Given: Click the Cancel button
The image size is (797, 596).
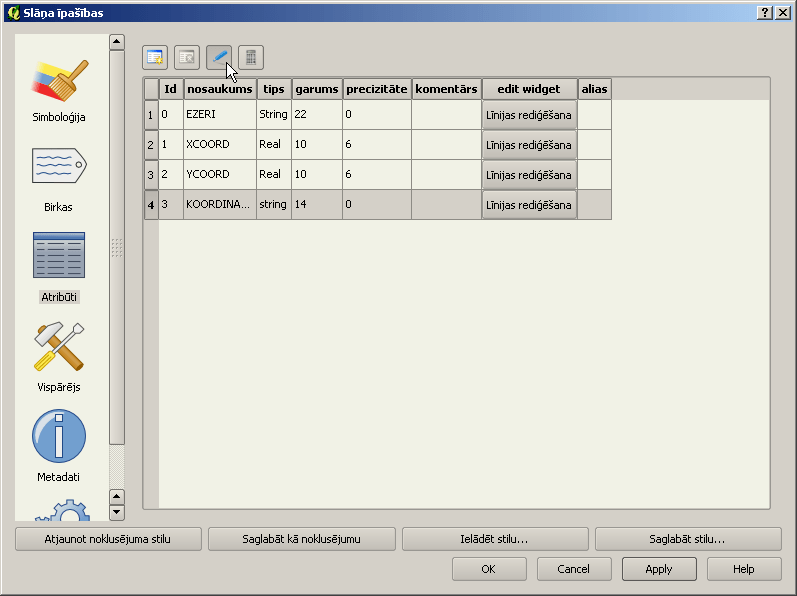Looking at the screenshot, I should coord(574,569).
